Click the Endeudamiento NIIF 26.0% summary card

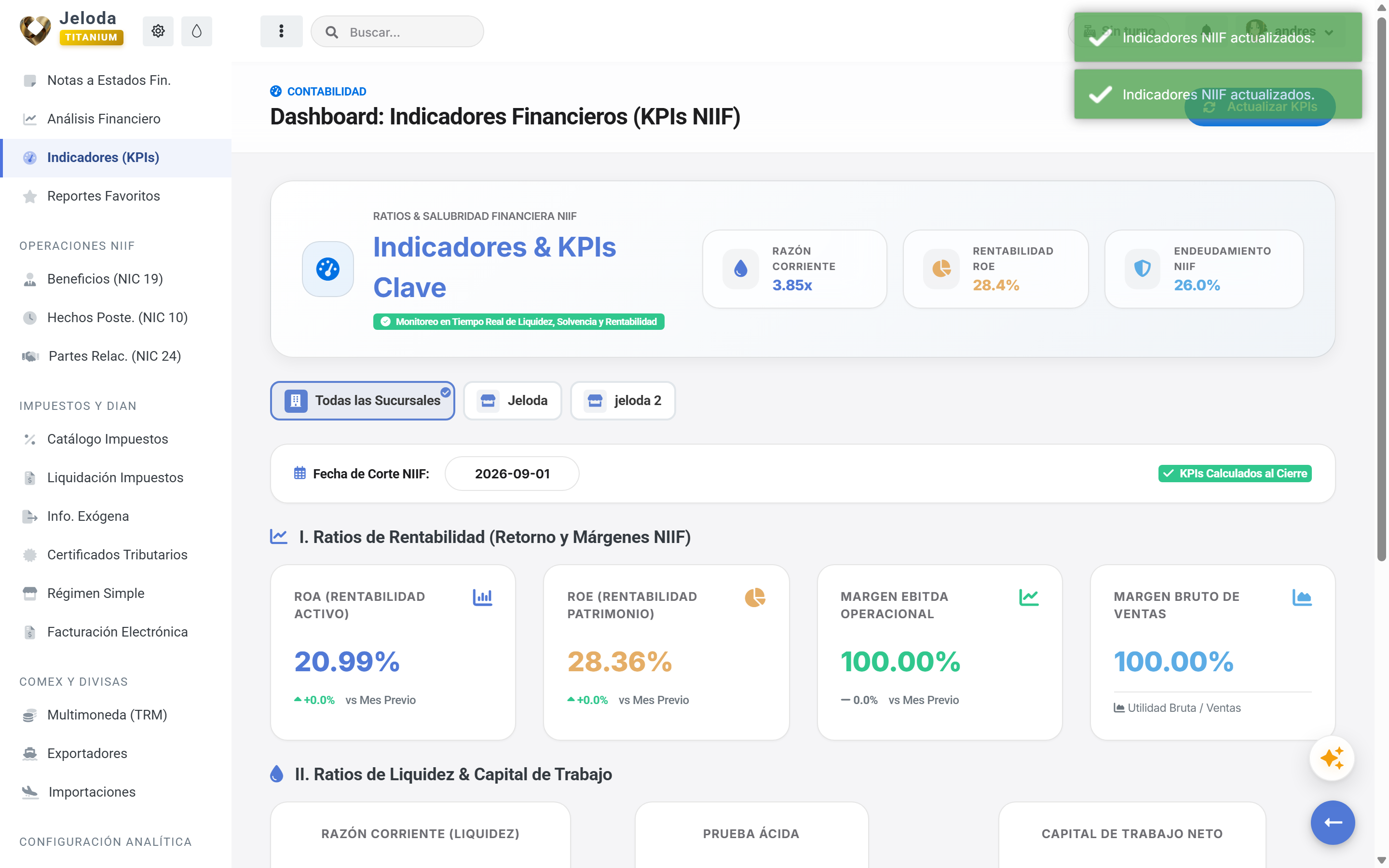tap(1204, 269)
